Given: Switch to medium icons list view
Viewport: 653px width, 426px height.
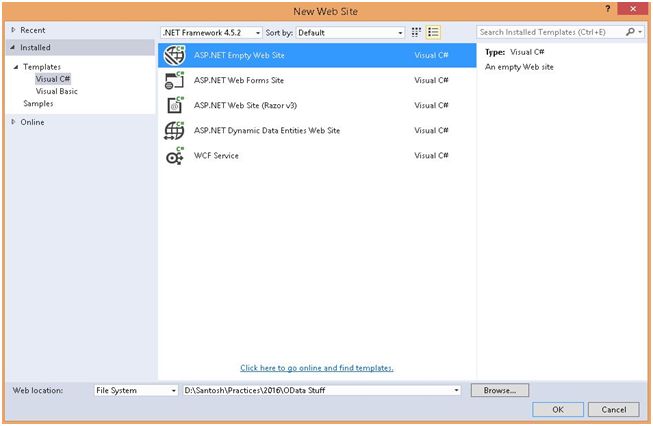Looking at the screenshot, I should 433,32.
